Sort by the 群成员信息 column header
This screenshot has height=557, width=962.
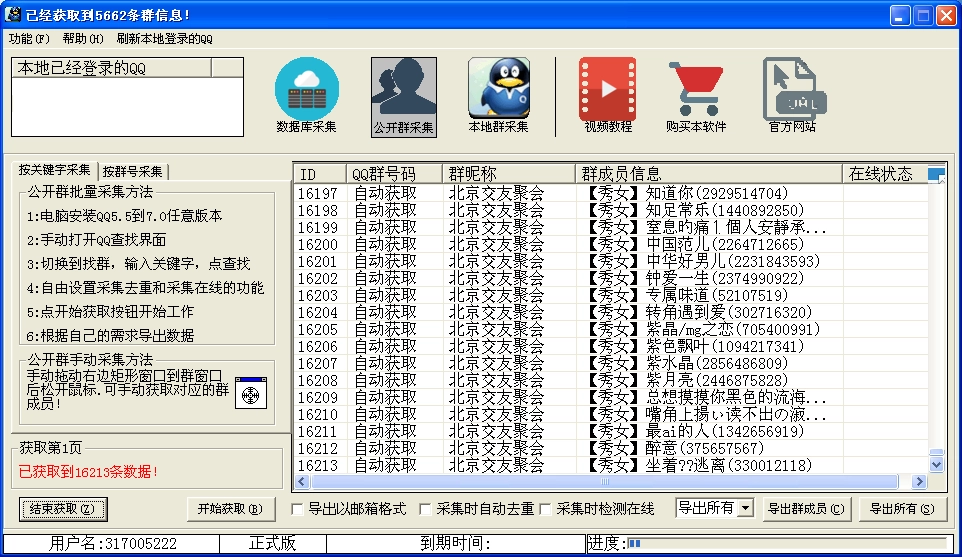[709, 174]
